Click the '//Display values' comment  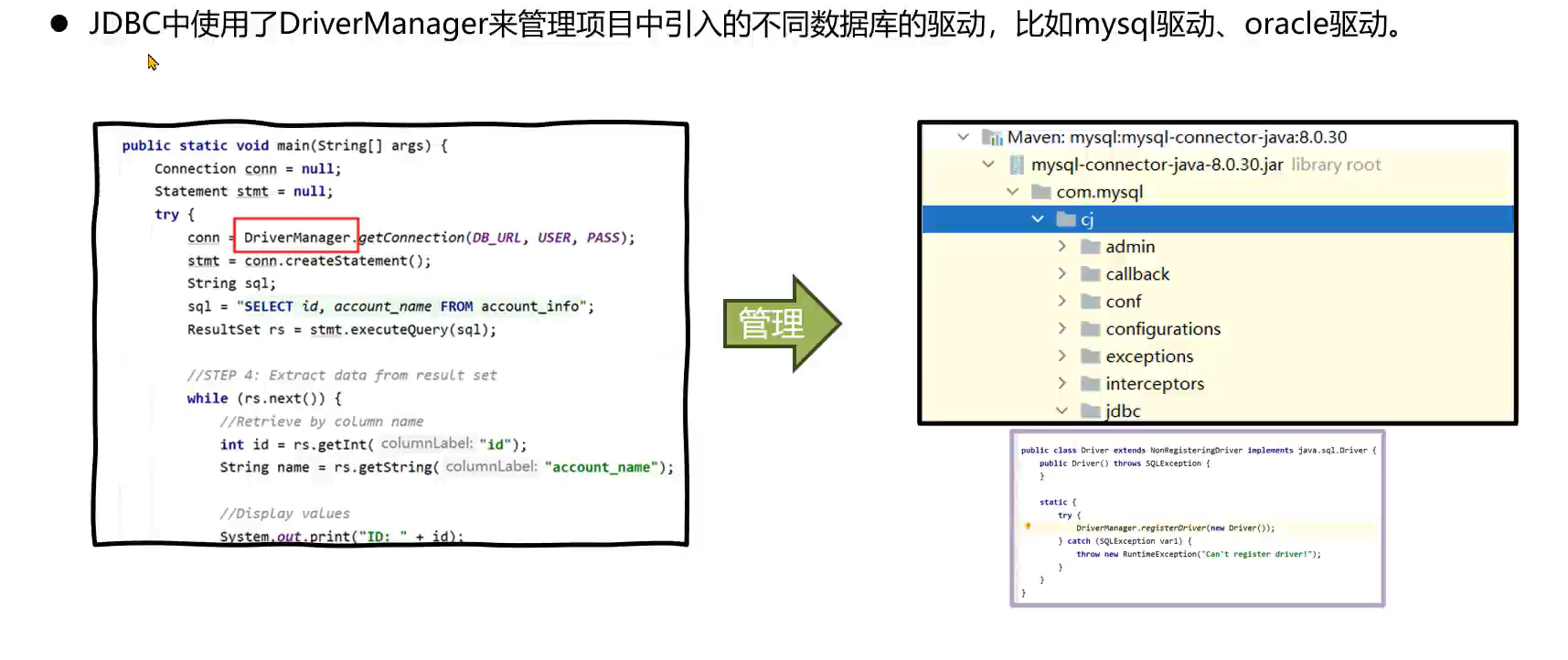[284, 514]
